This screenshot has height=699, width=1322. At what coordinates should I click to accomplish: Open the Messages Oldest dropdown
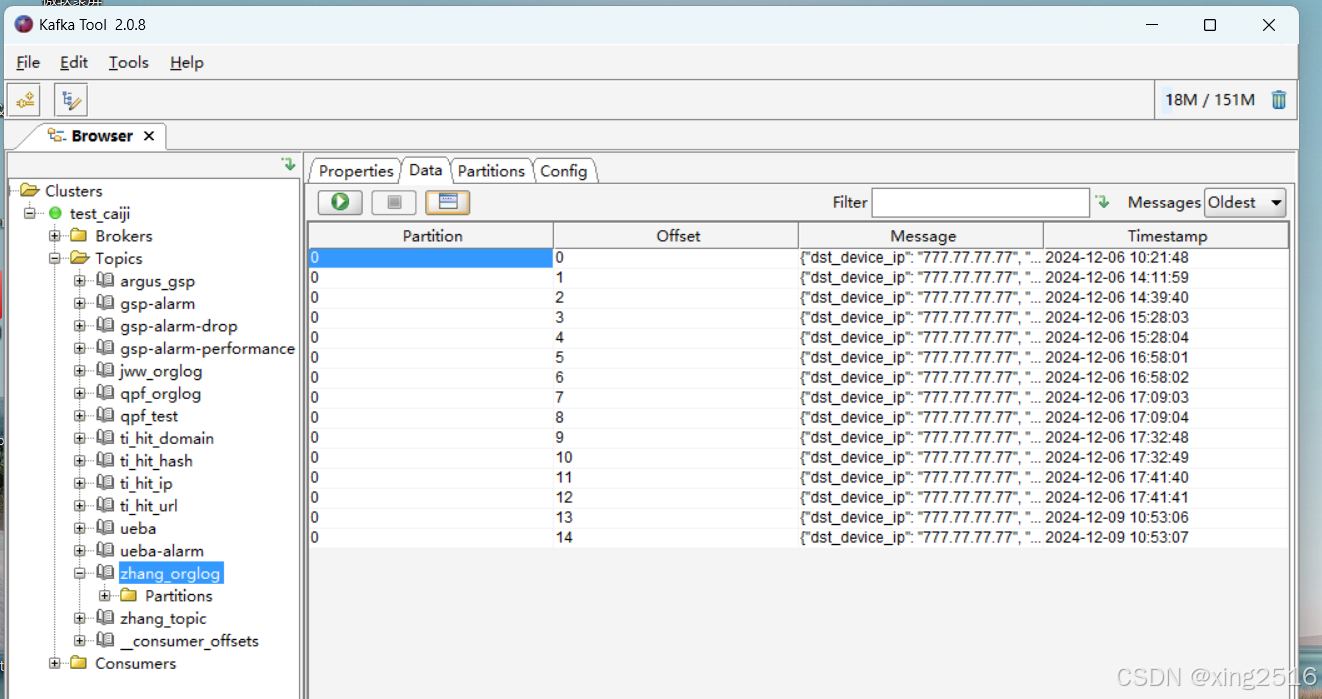[1245, 202]
